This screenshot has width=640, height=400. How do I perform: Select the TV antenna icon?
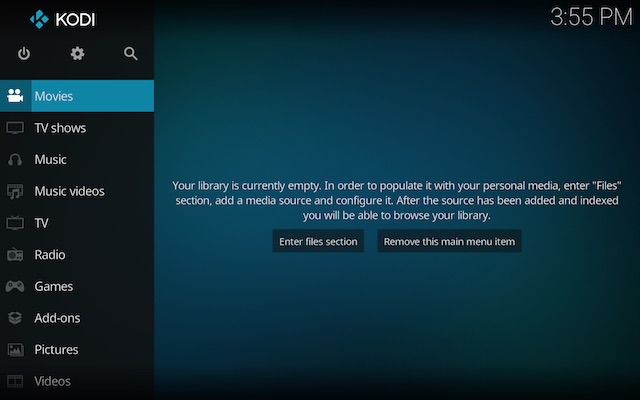[x=15, y=223]
